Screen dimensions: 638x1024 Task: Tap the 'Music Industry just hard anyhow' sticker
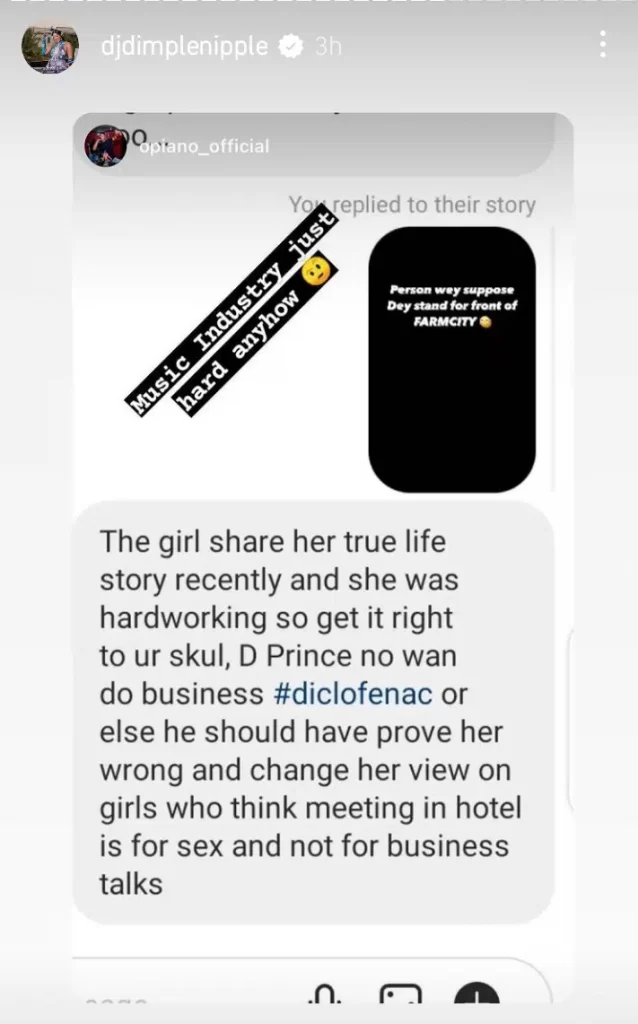point(232,313)
